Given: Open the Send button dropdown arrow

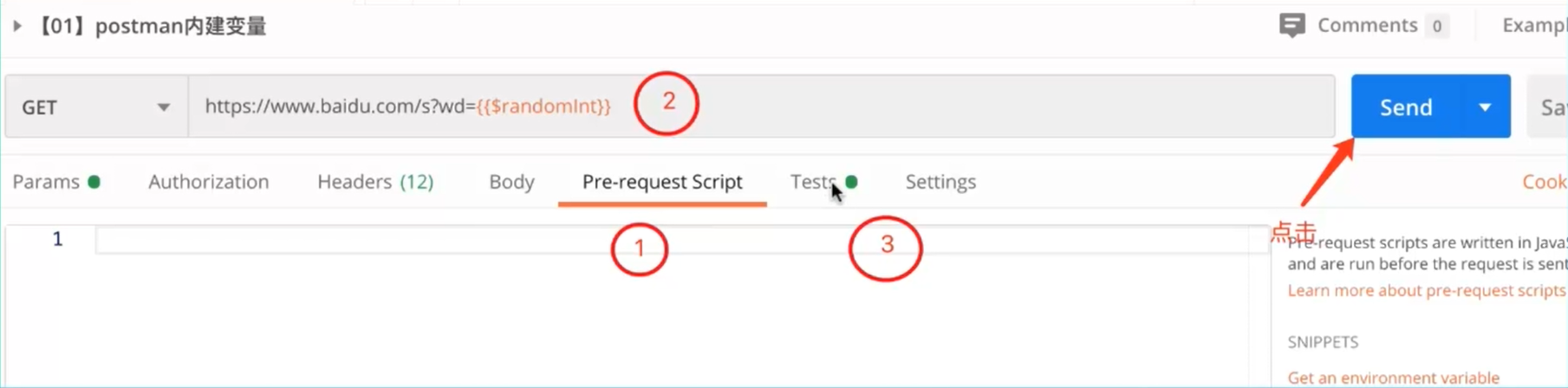Looking at the screenshot, I should coord(1485,107).
